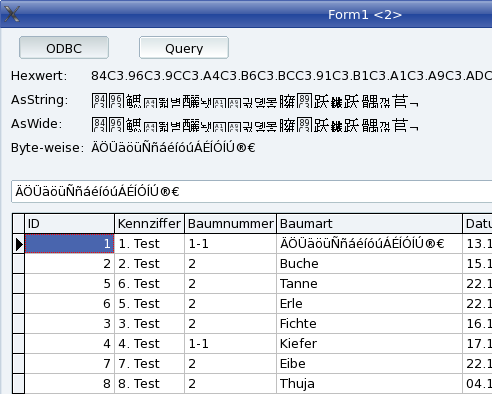This screenshot has height=394, width=492.
Task: Click the Kiefer cell in the grid
Action: tap(369, 344)
